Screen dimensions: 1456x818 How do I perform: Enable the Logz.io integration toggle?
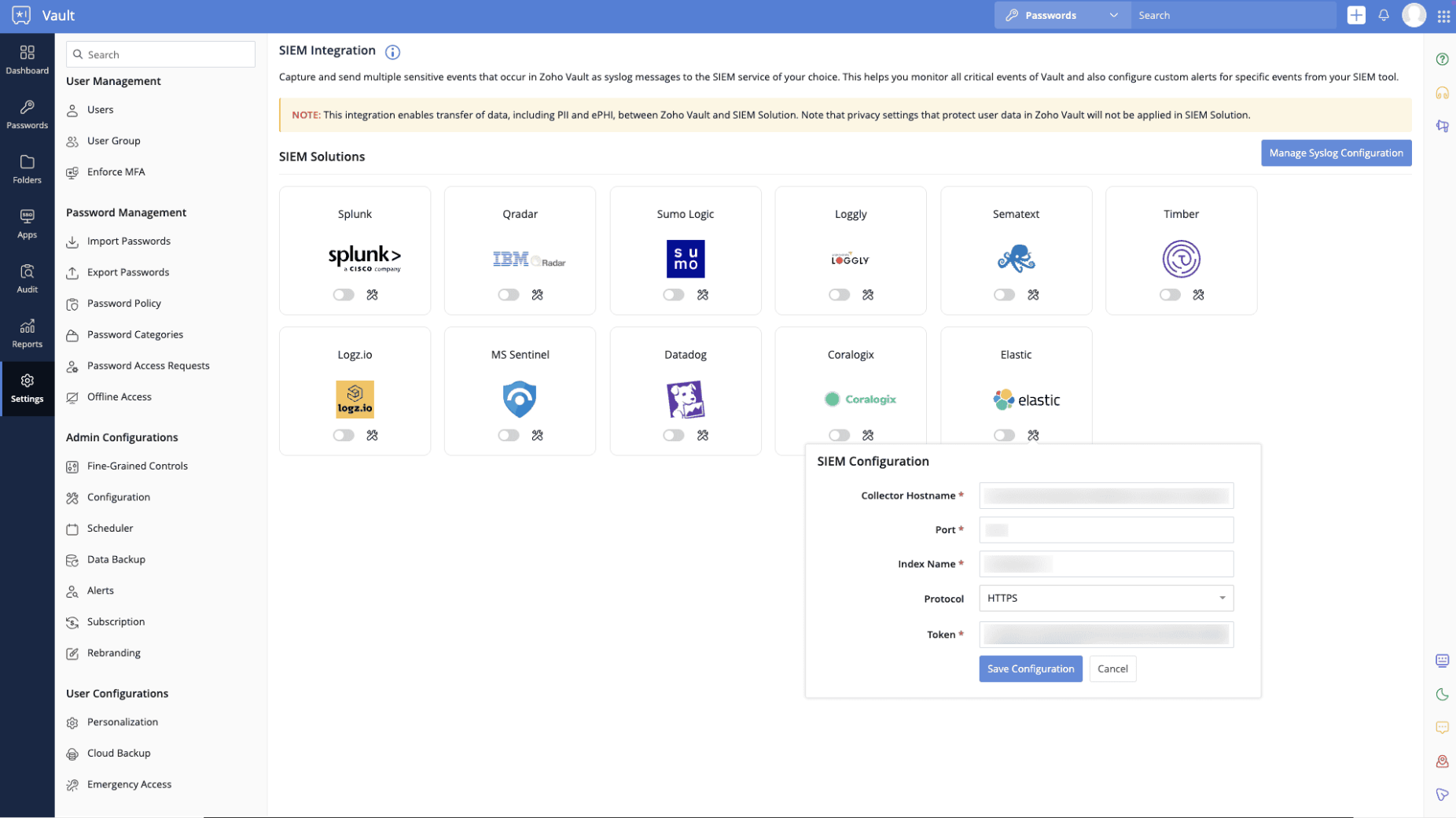(x=344, y=435)
